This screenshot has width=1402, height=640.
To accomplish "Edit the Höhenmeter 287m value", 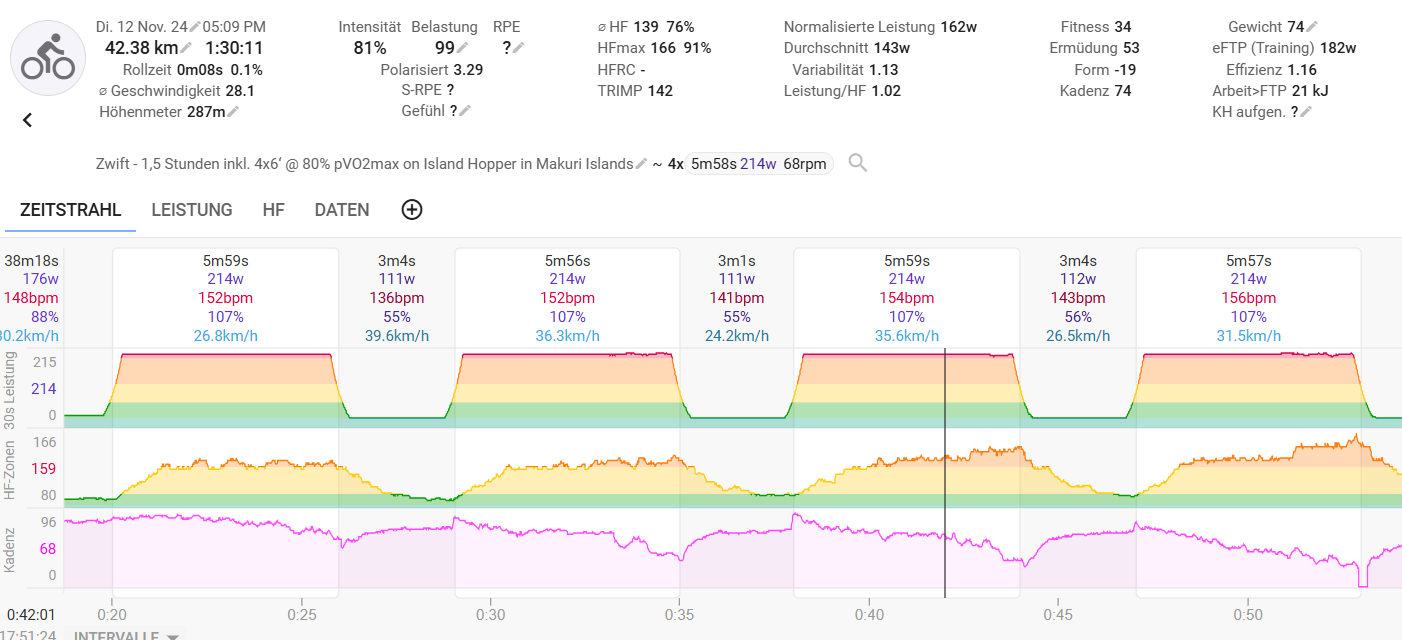I will tap(233, 112).
